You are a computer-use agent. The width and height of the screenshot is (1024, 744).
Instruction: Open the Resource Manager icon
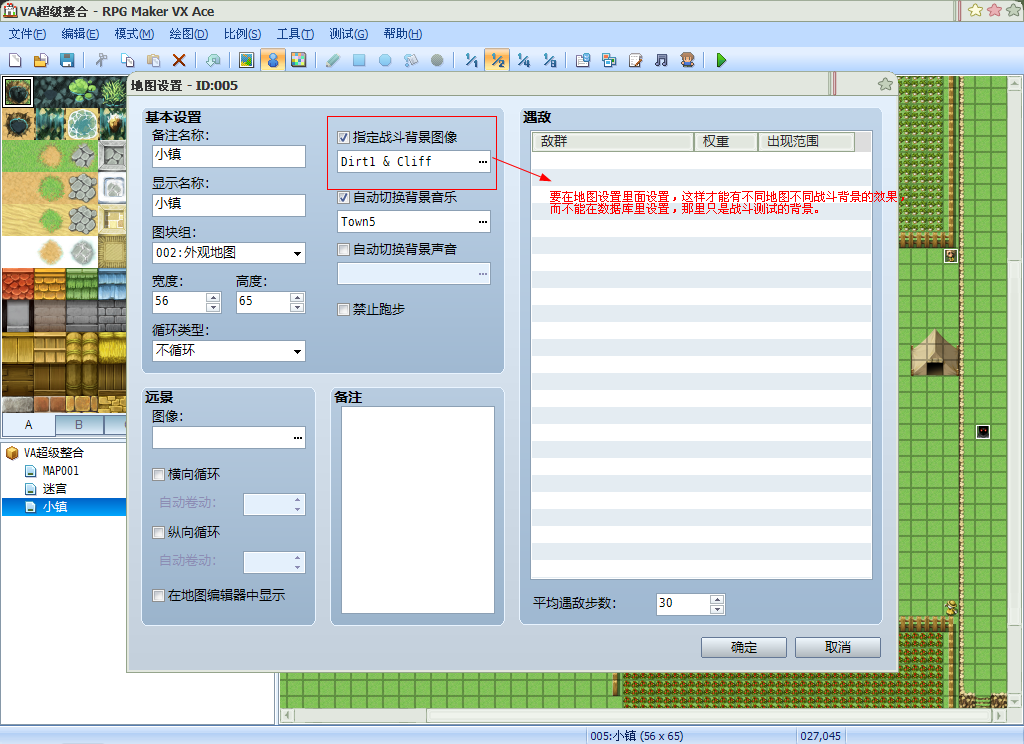click(x=609, y=60)
